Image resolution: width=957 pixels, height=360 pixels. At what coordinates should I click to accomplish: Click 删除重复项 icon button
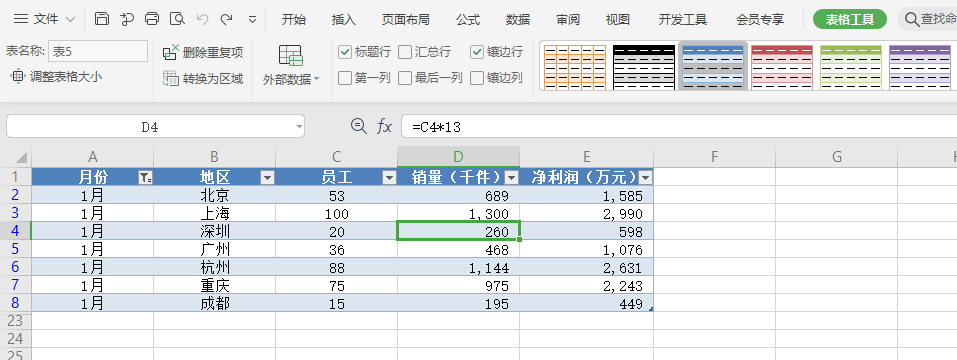[x=203, y=52]
